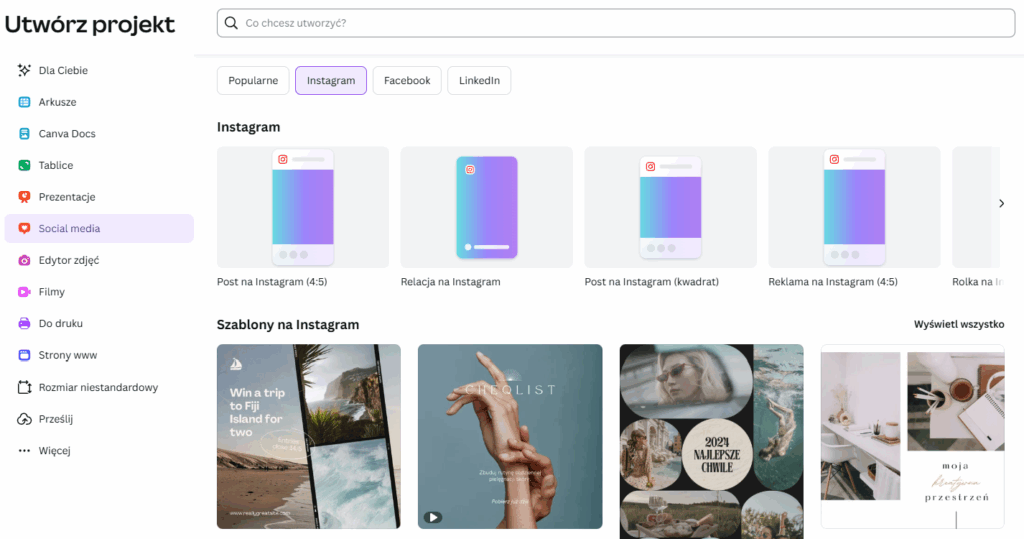This screenshot has height=539, width=1024.
Task: Click play icon on Cheqlist template
Action: tap(432, 517)
